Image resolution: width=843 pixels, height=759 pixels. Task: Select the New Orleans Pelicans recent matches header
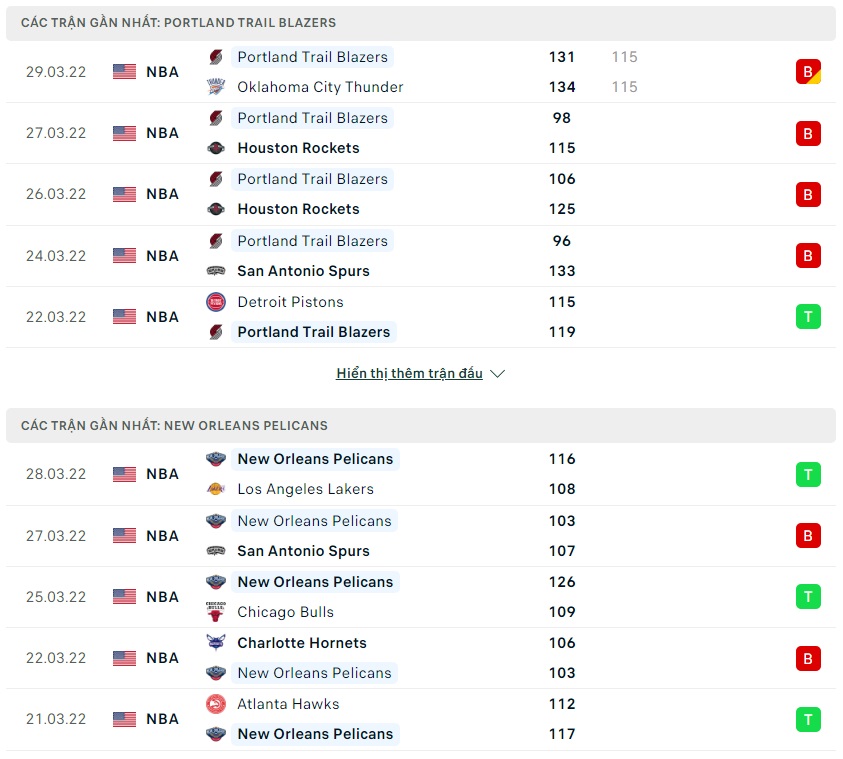pyautogui.click(x=175, y=425)
